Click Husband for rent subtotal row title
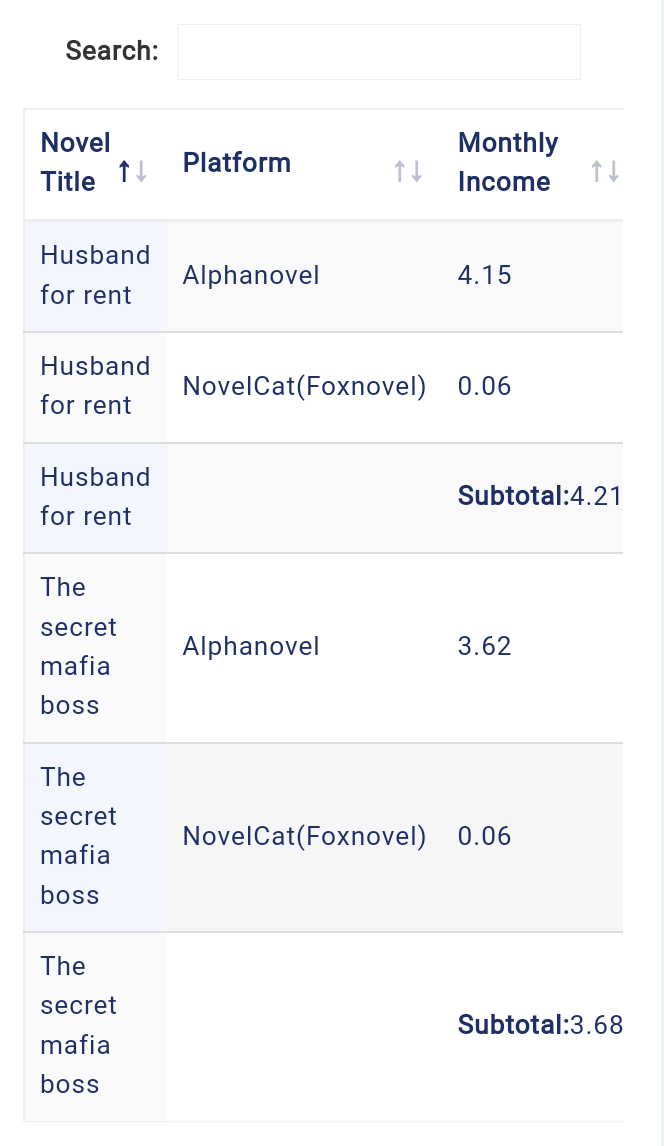 coord(96,498)
